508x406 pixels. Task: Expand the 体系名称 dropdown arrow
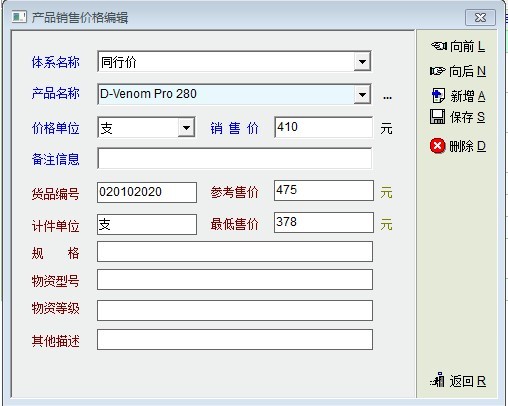[362, 61]
